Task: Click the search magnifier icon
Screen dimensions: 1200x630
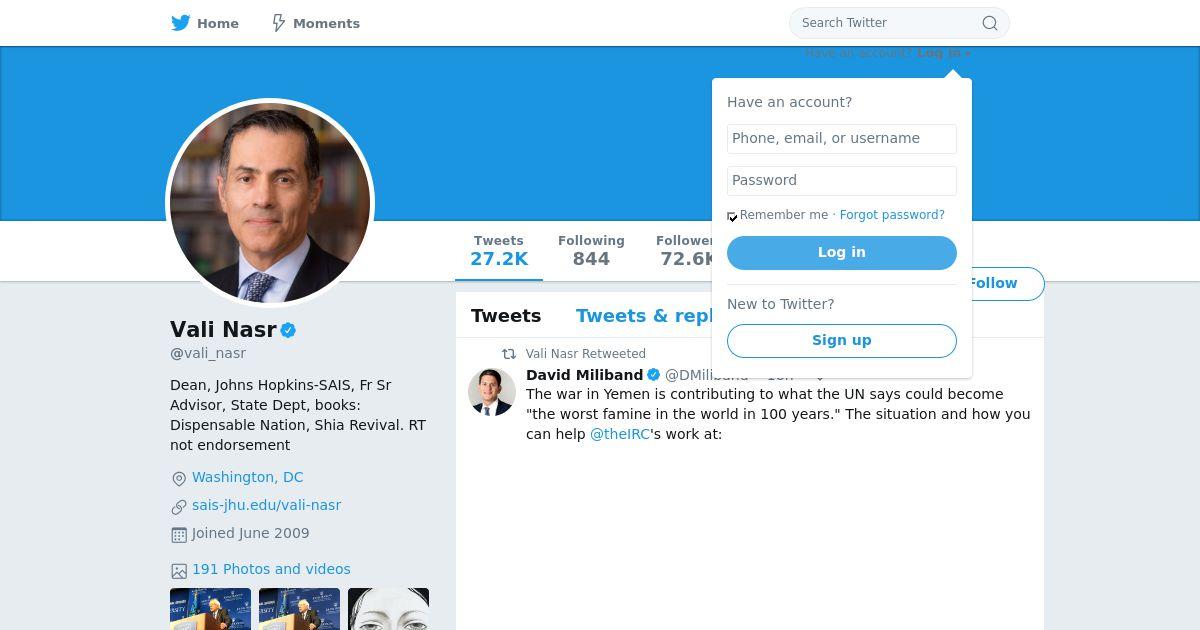Action: [x=990, y=23]
